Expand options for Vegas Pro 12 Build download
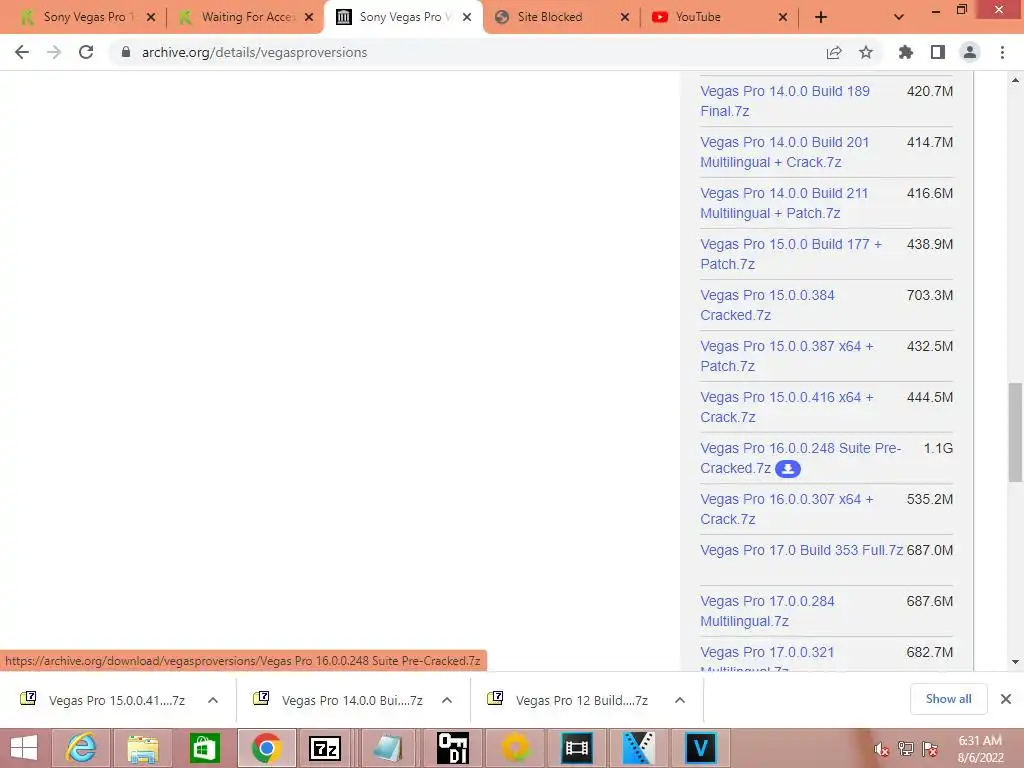Image resolution: width=1024 pixels, height=768 pixels. tap(680, 700)
